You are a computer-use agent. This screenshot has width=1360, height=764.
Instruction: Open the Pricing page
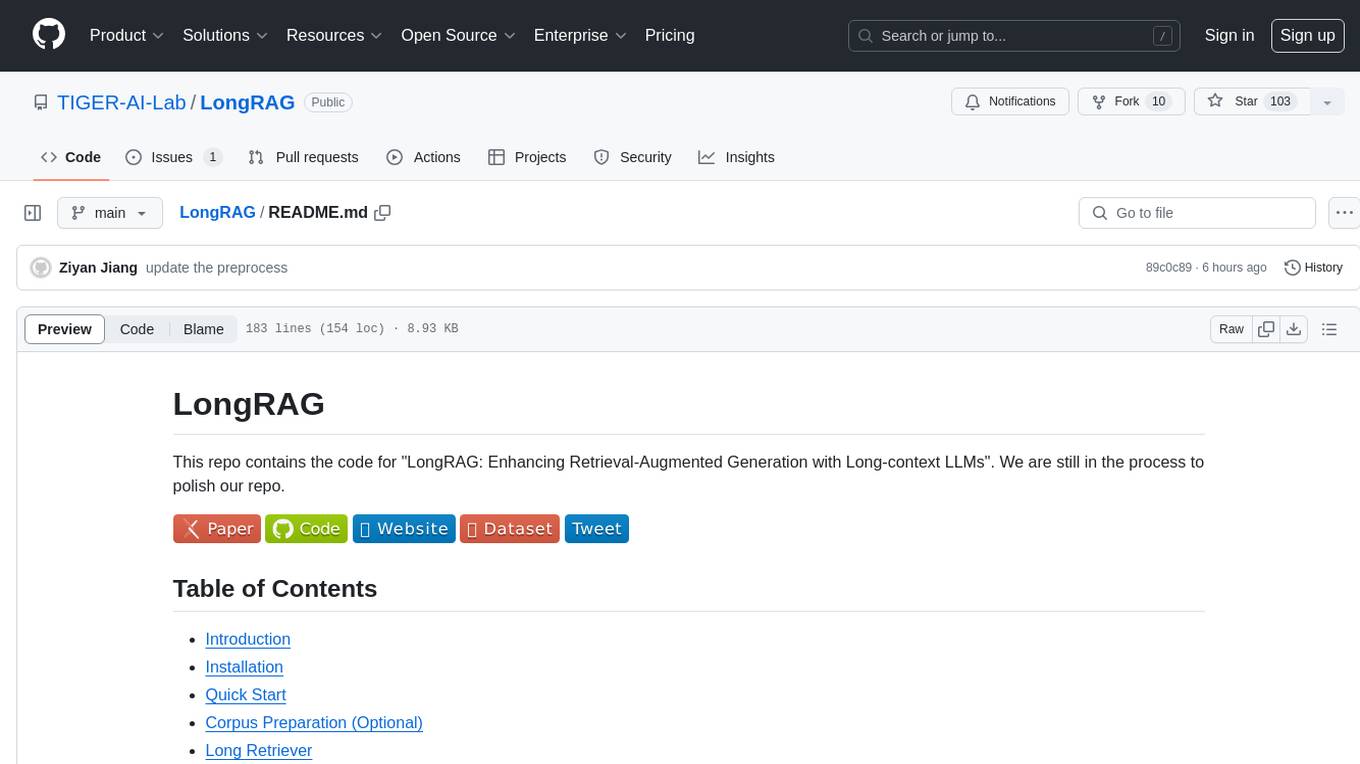[670, 35]
